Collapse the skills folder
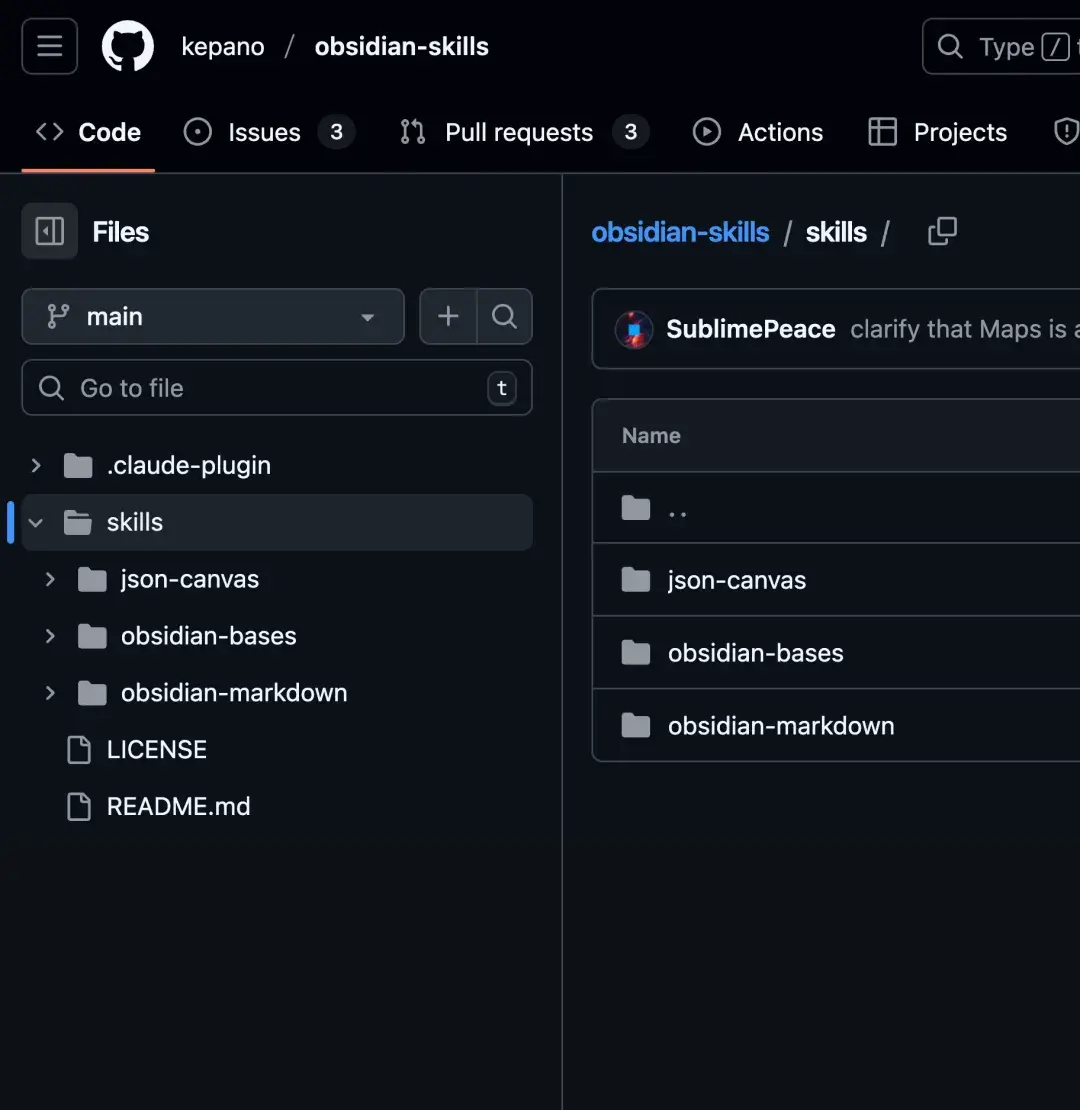 [x=35, y=522]
